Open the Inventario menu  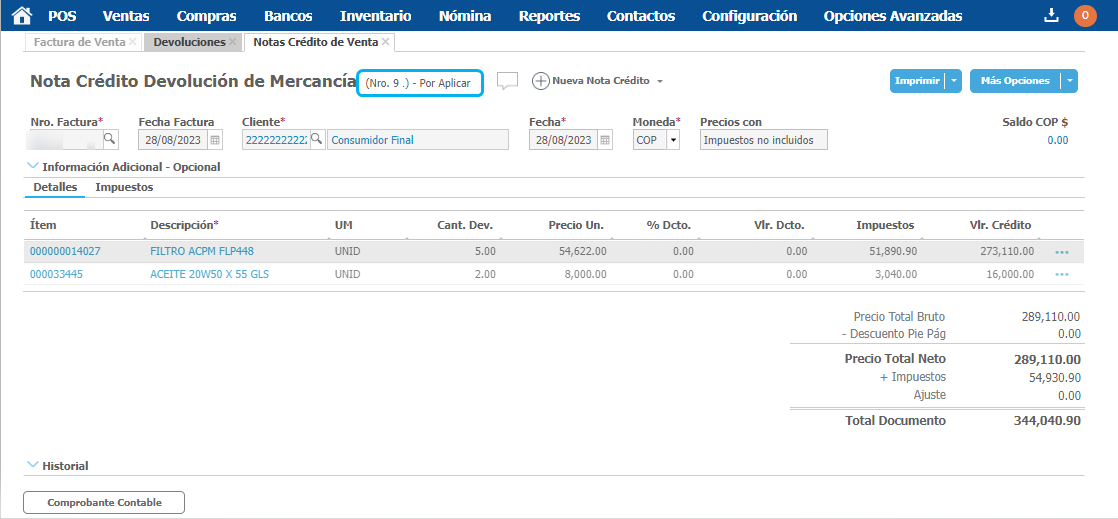click(x=375, y=16)
